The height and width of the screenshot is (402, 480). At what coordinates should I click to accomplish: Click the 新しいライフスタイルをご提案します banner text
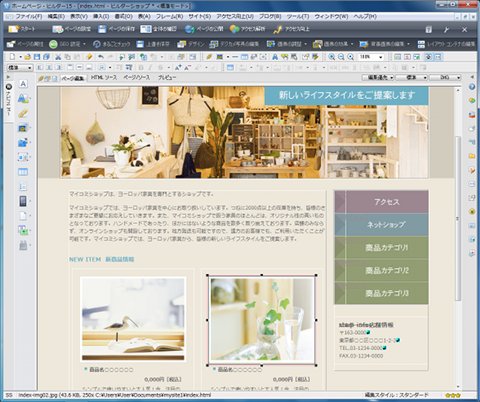pos(347,95)
